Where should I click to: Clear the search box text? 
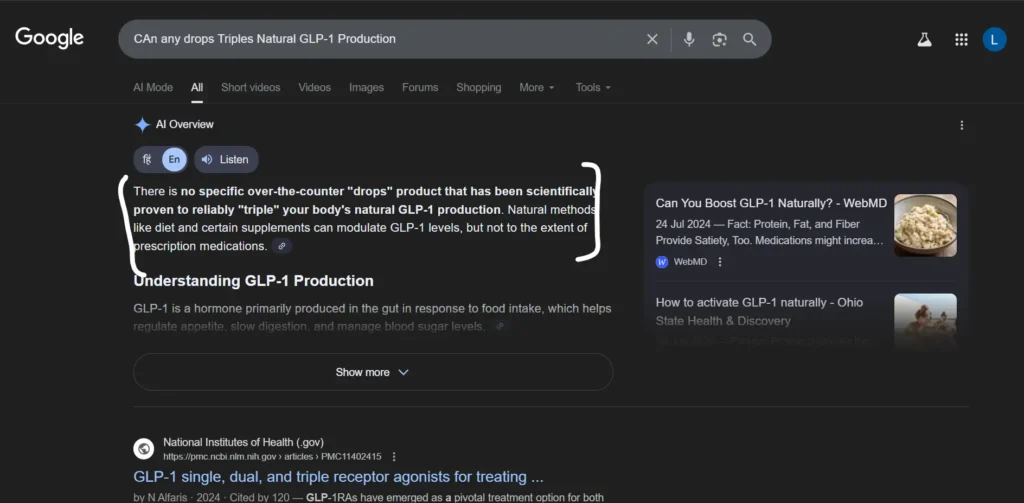(x=652, y=39)
